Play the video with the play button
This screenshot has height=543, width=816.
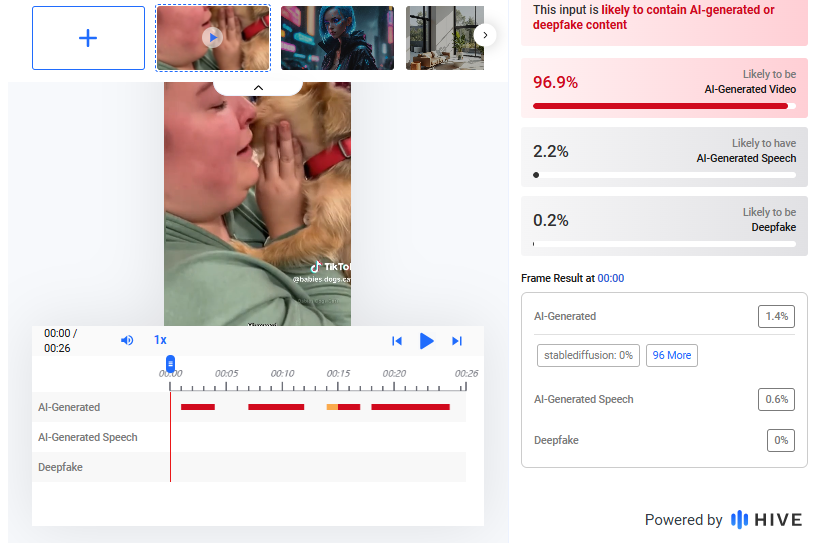427,341
